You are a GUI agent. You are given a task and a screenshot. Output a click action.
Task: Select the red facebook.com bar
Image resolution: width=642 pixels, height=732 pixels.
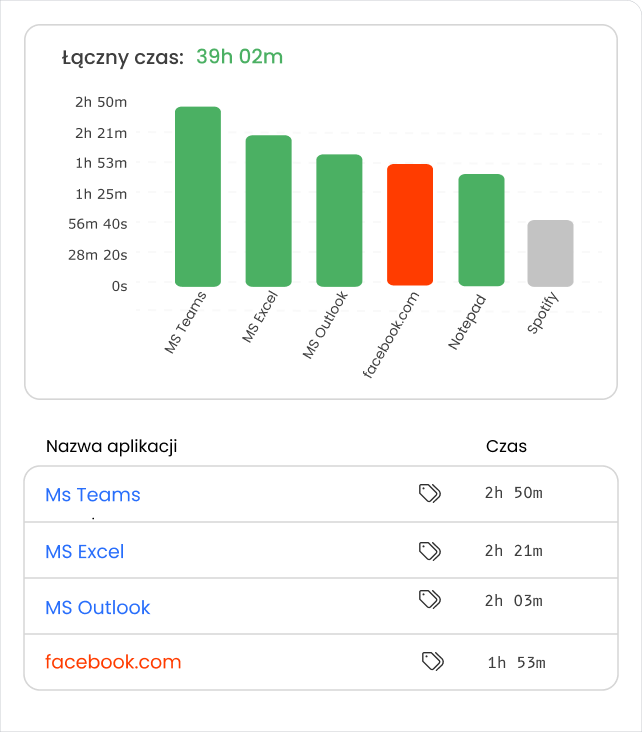(410, 225)
